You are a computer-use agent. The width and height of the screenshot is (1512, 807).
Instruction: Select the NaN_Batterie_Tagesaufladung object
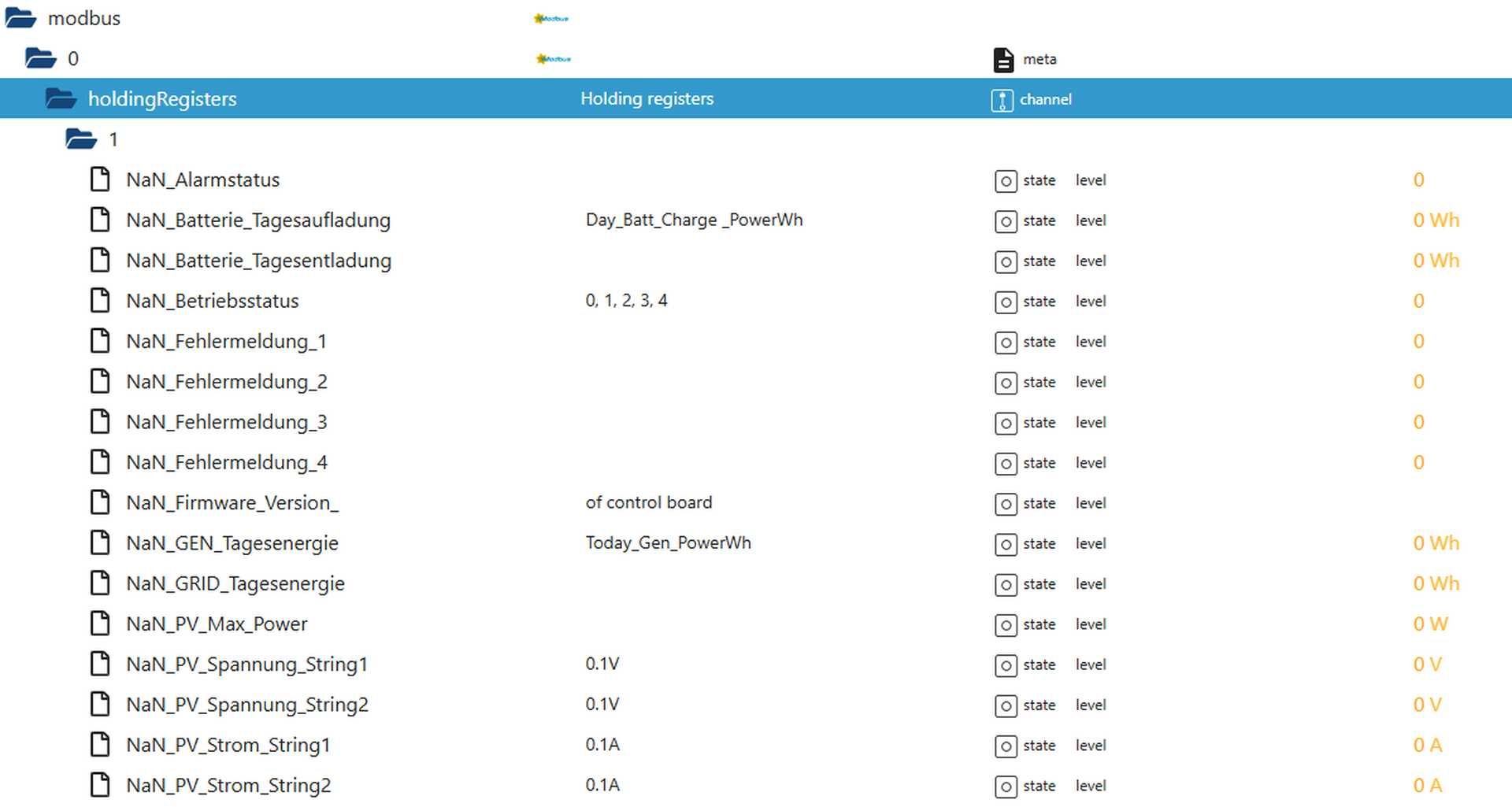click(258, 220)
